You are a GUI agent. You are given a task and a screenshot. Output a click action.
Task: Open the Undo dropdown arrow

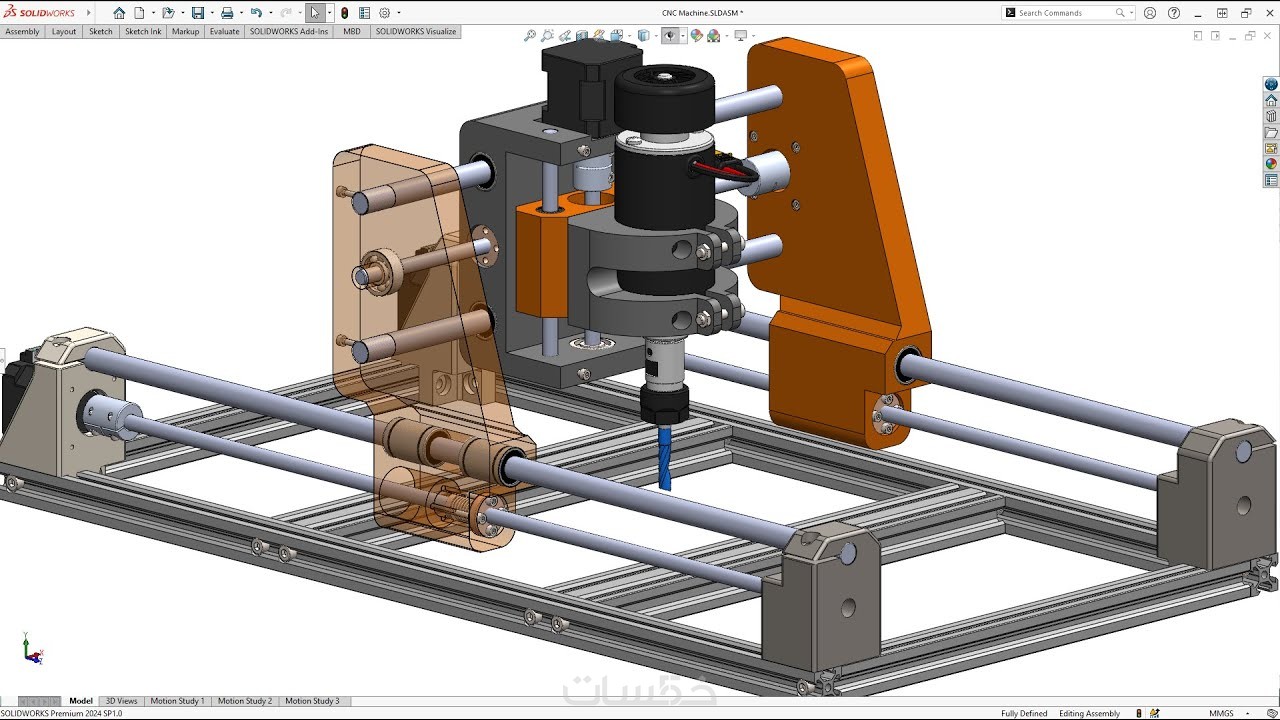(270, 13)
